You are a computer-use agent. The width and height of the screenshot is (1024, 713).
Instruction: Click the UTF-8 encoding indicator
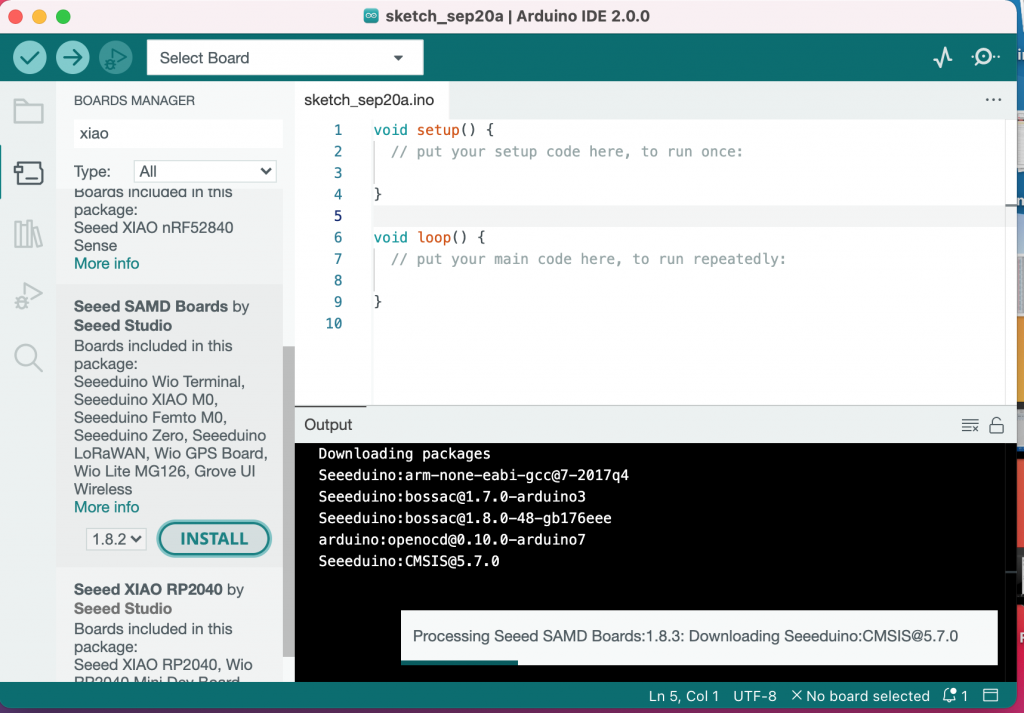[755, 696]
